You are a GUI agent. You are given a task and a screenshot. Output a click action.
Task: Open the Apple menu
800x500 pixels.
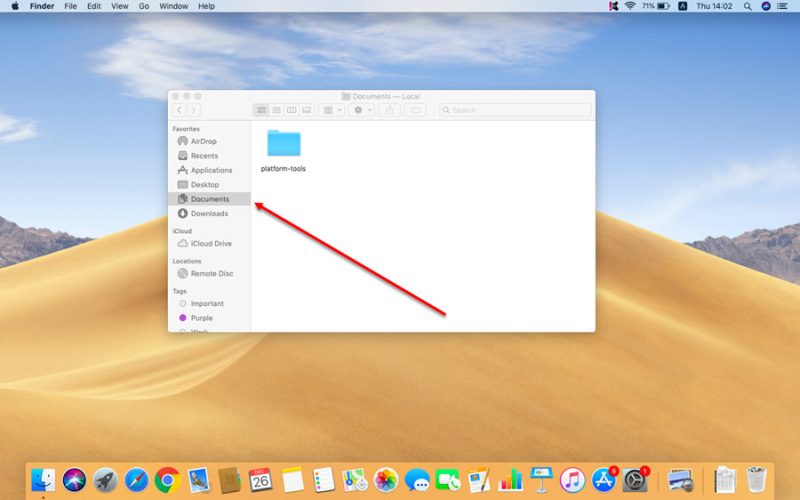click(15, 6)
